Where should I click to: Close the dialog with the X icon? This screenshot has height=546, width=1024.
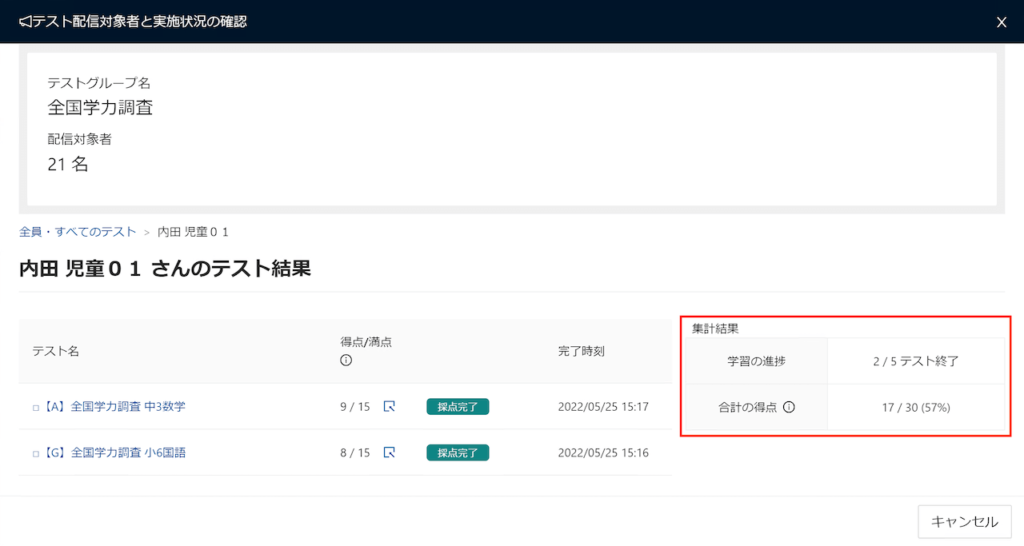1001,22
